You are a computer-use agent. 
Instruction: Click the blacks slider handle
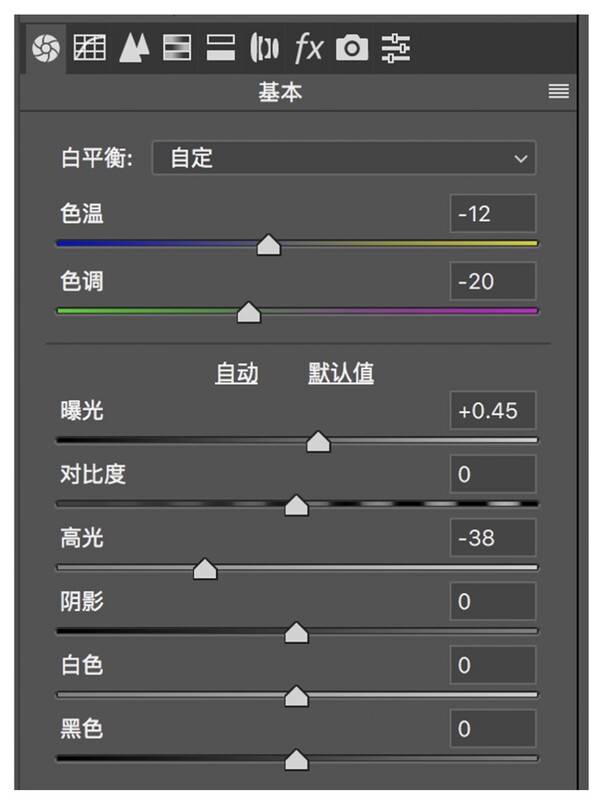pos(296,761)
